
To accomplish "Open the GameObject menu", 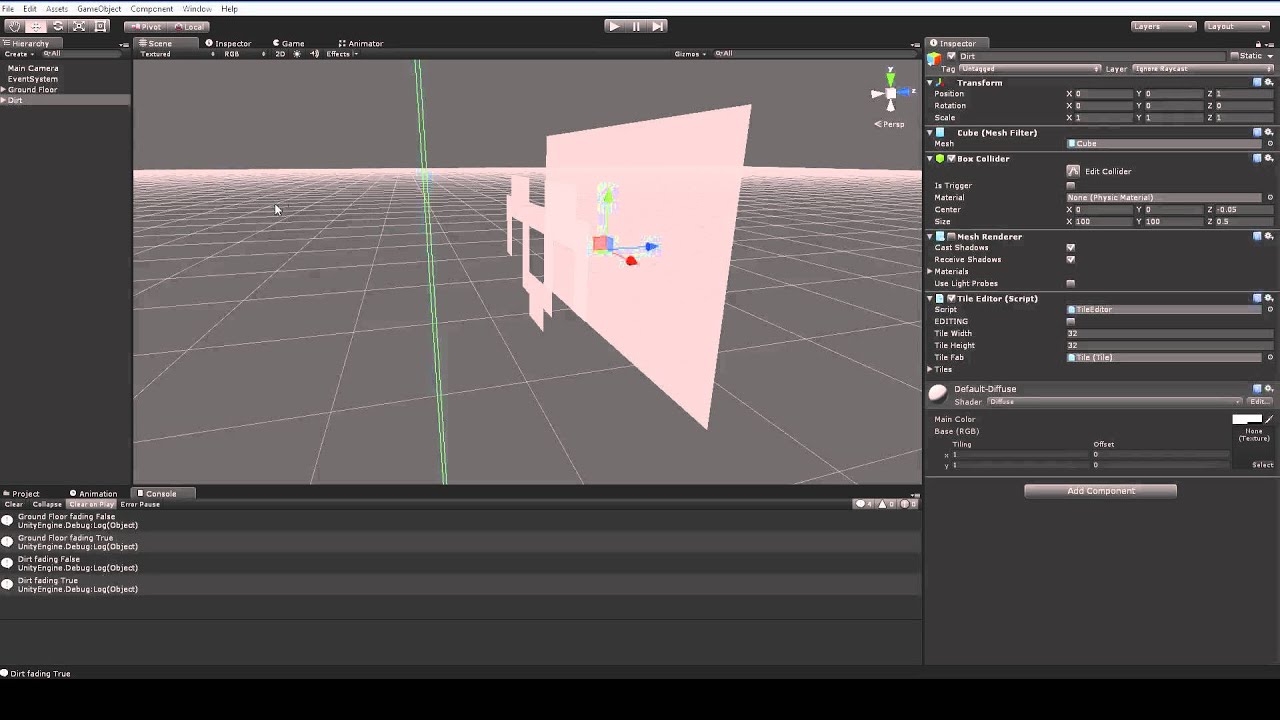I will (99, 9).
